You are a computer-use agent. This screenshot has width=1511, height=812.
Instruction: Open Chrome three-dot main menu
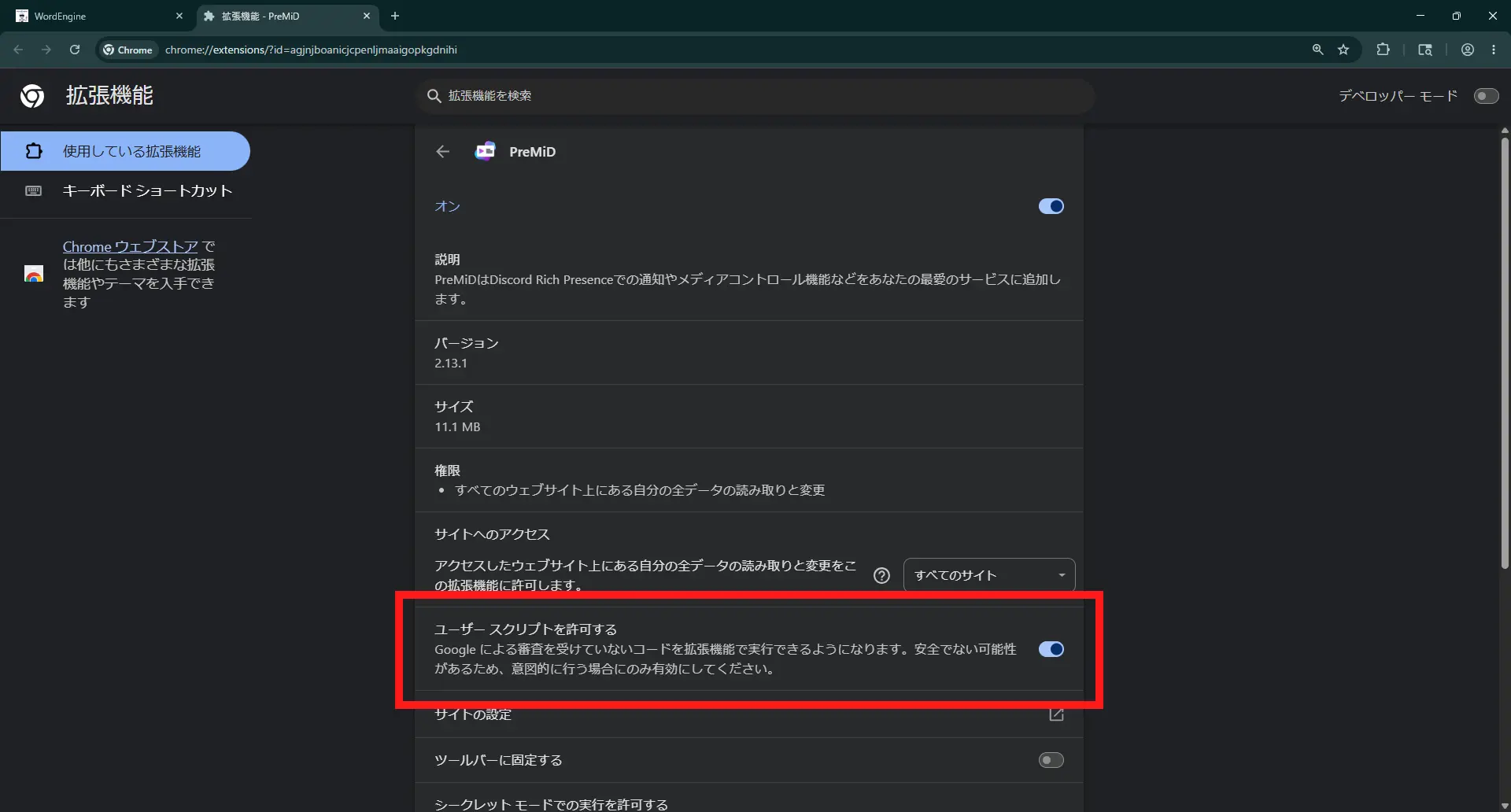coord(1494,50)
